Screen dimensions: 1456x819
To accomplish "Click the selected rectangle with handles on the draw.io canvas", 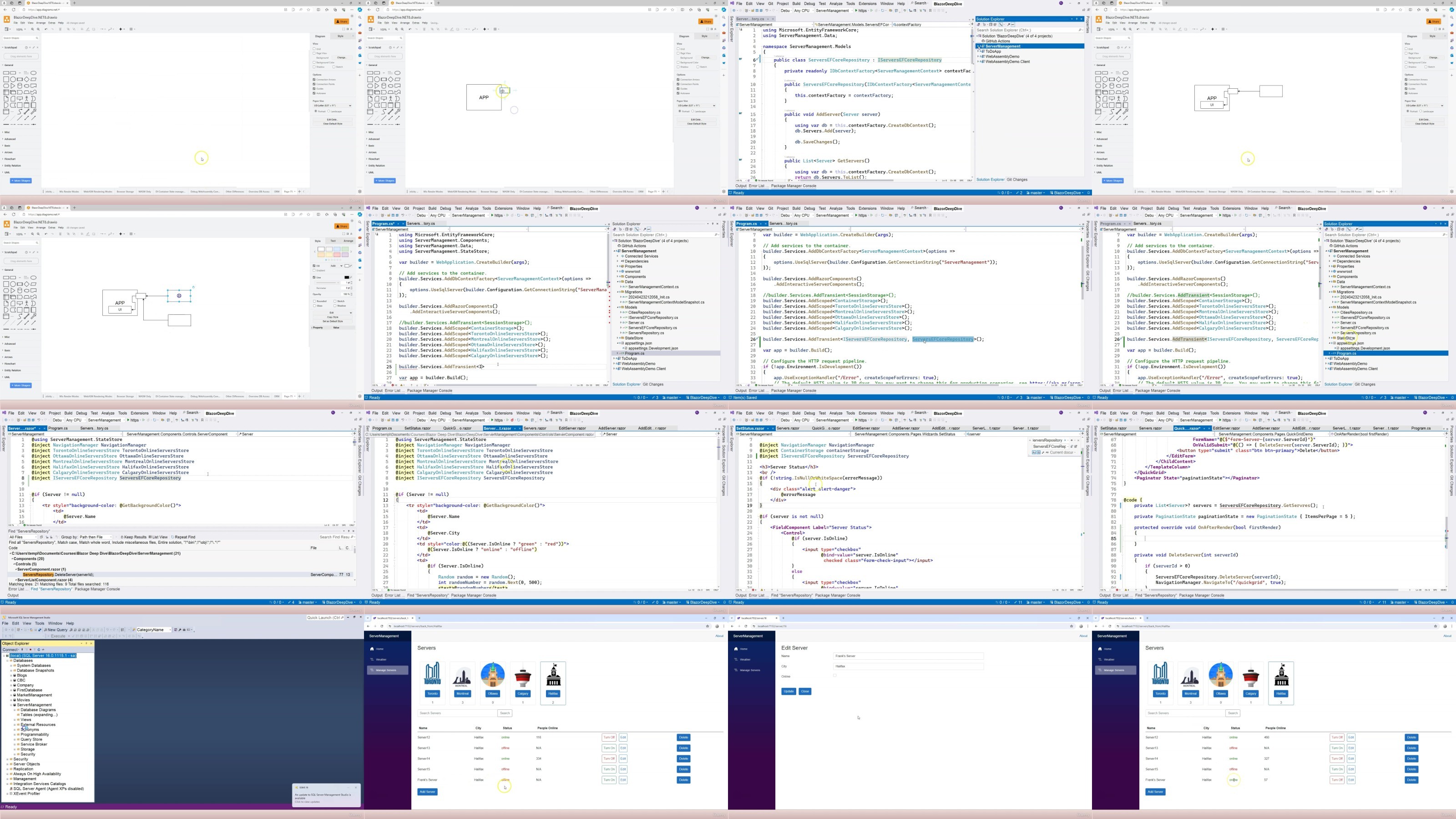I will (179, 296).
